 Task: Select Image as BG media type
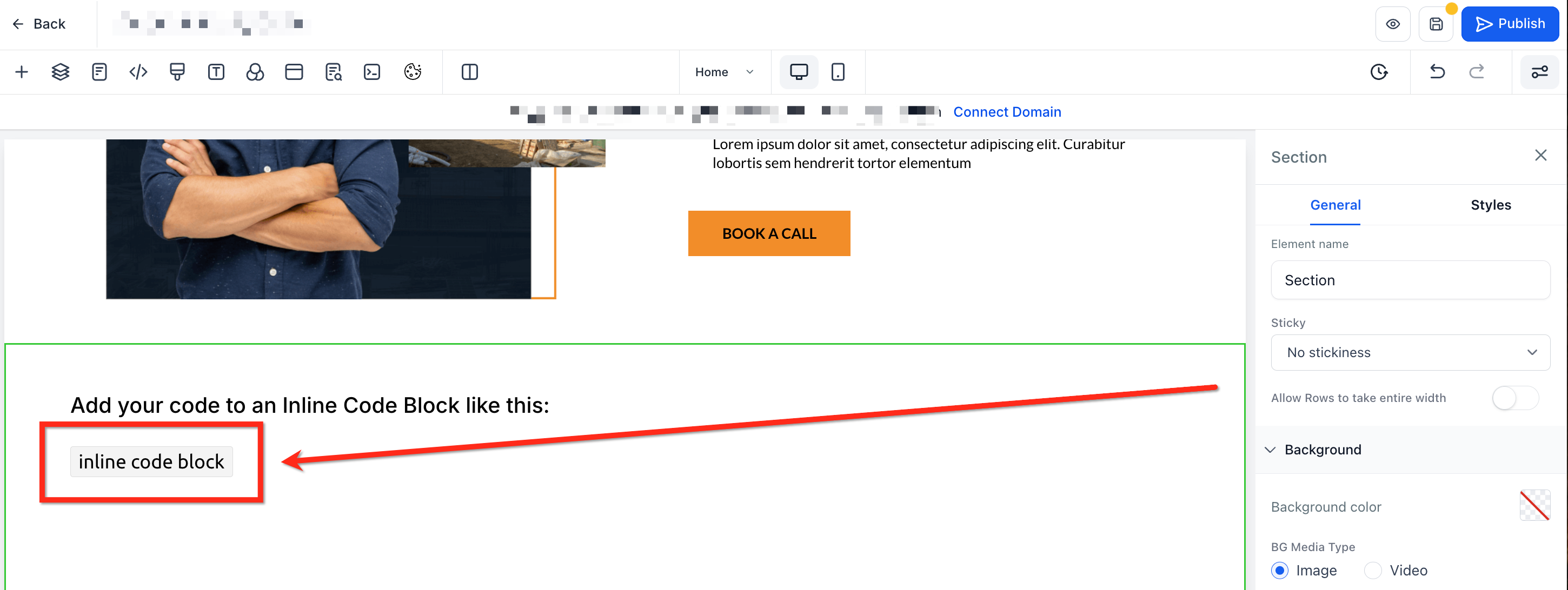1279,571
